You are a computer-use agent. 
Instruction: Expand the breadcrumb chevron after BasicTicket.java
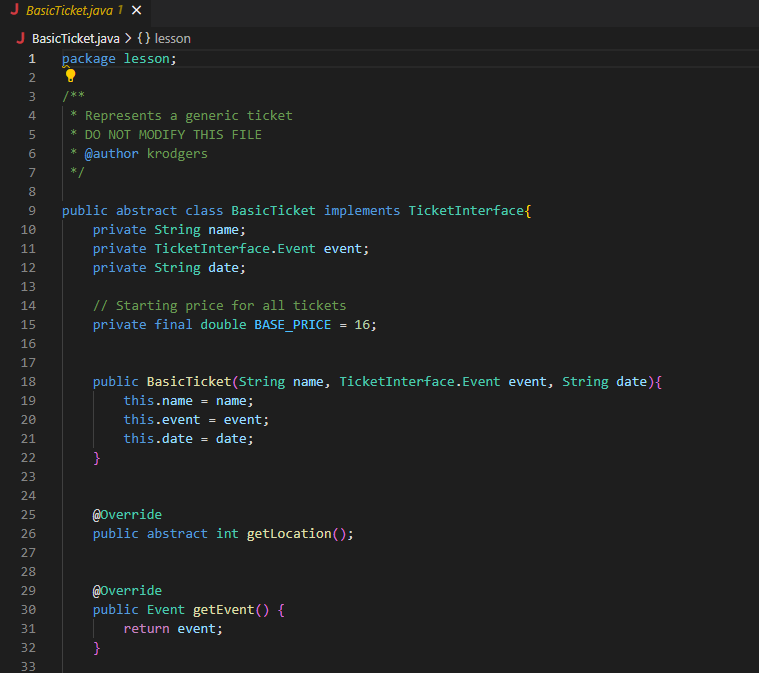tap(128, 38)
